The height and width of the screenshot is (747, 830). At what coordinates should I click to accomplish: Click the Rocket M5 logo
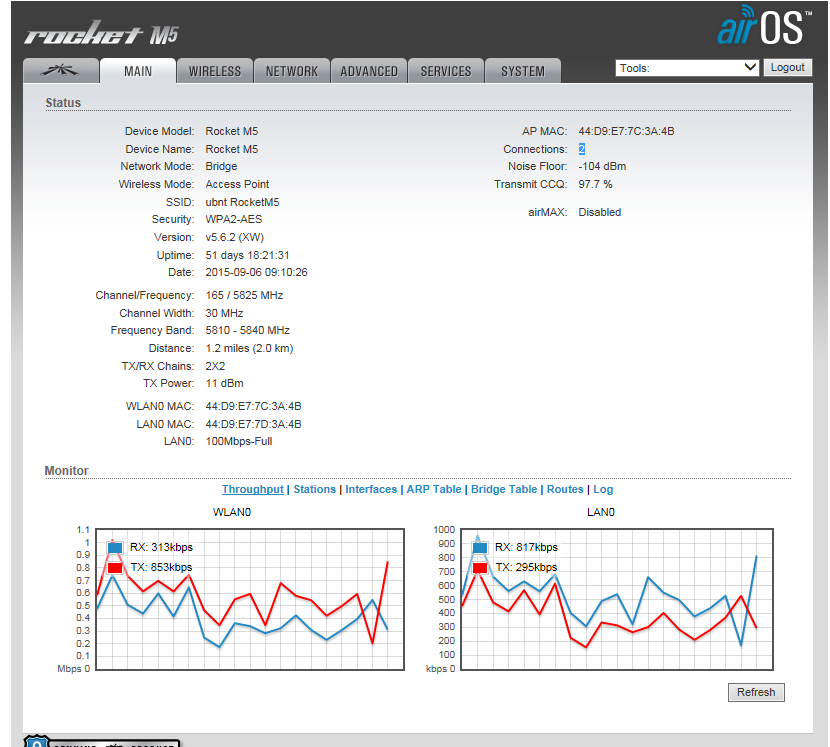tap(102, 34)
